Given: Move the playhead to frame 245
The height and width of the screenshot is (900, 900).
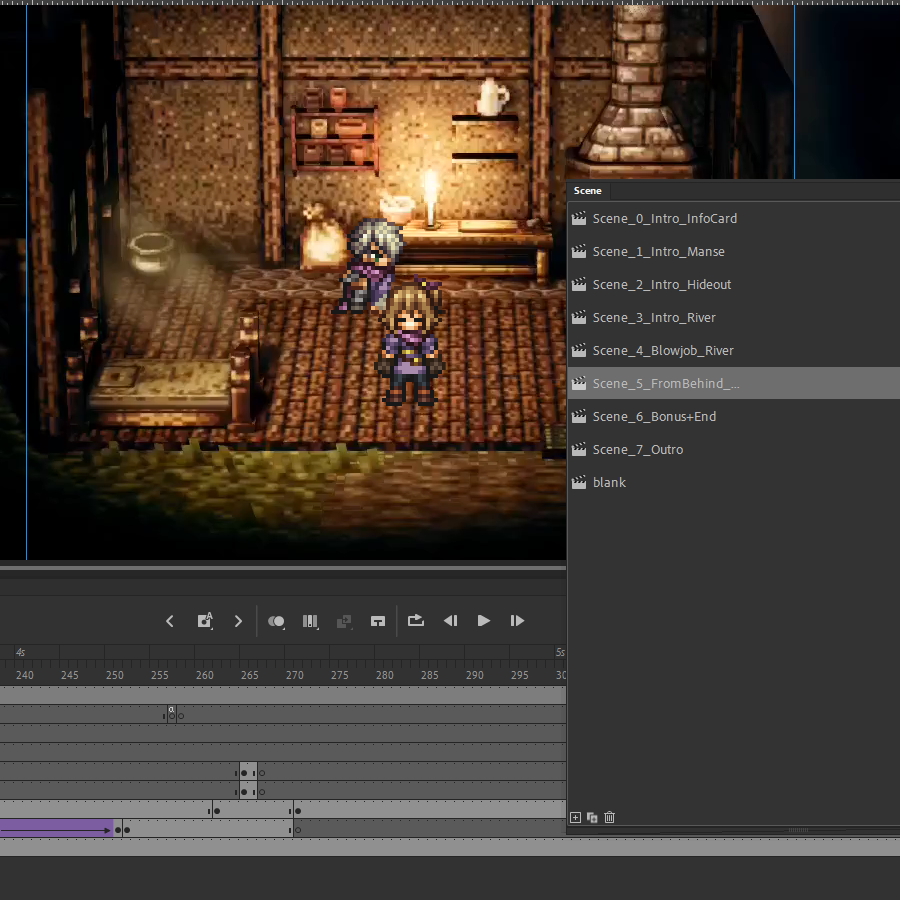Looking at the screenshot, I should tap(69, 675).
